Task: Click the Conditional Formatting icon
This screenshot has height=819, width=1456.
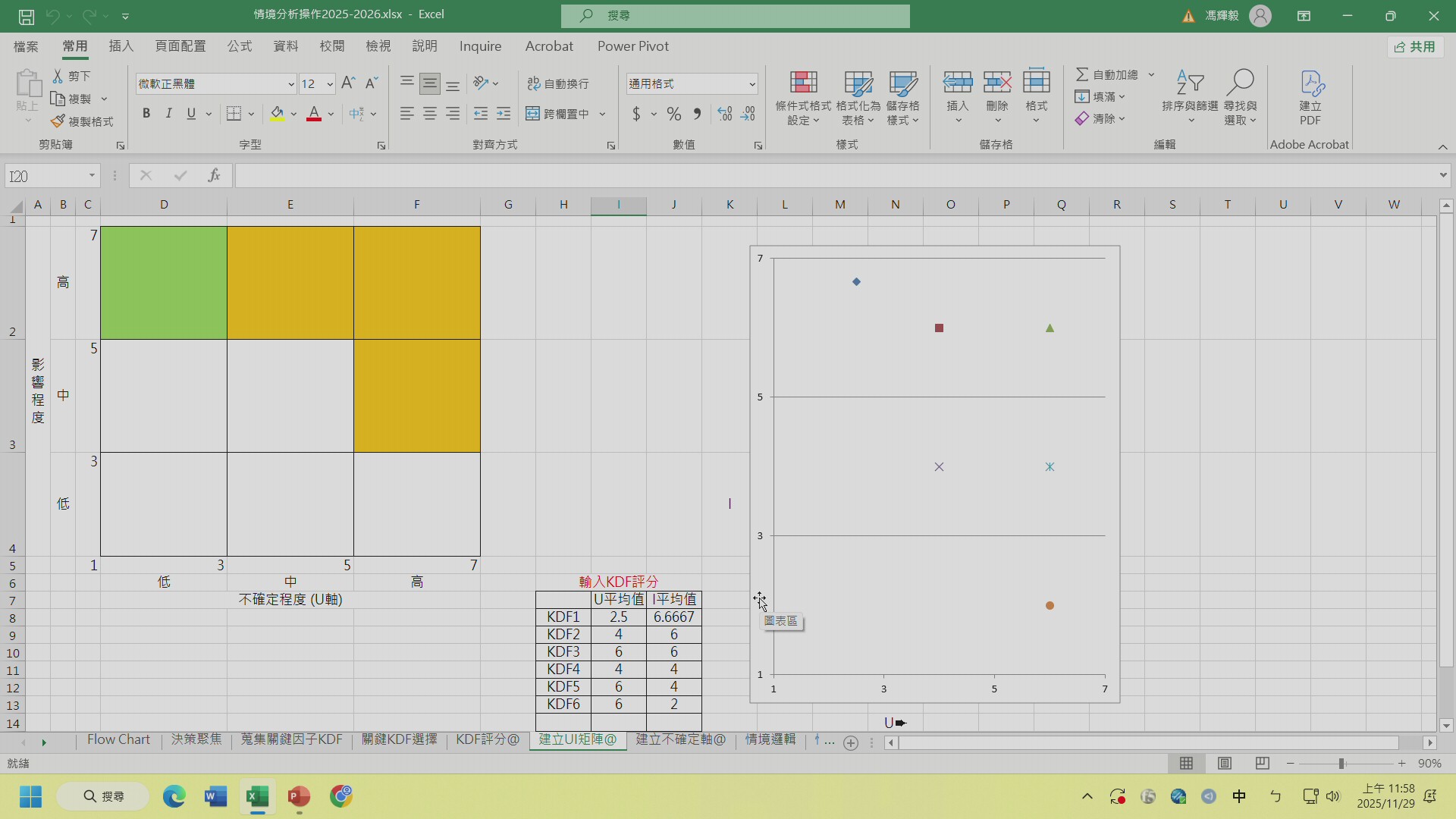Action: pyautogui.click(x=803, y=82)
